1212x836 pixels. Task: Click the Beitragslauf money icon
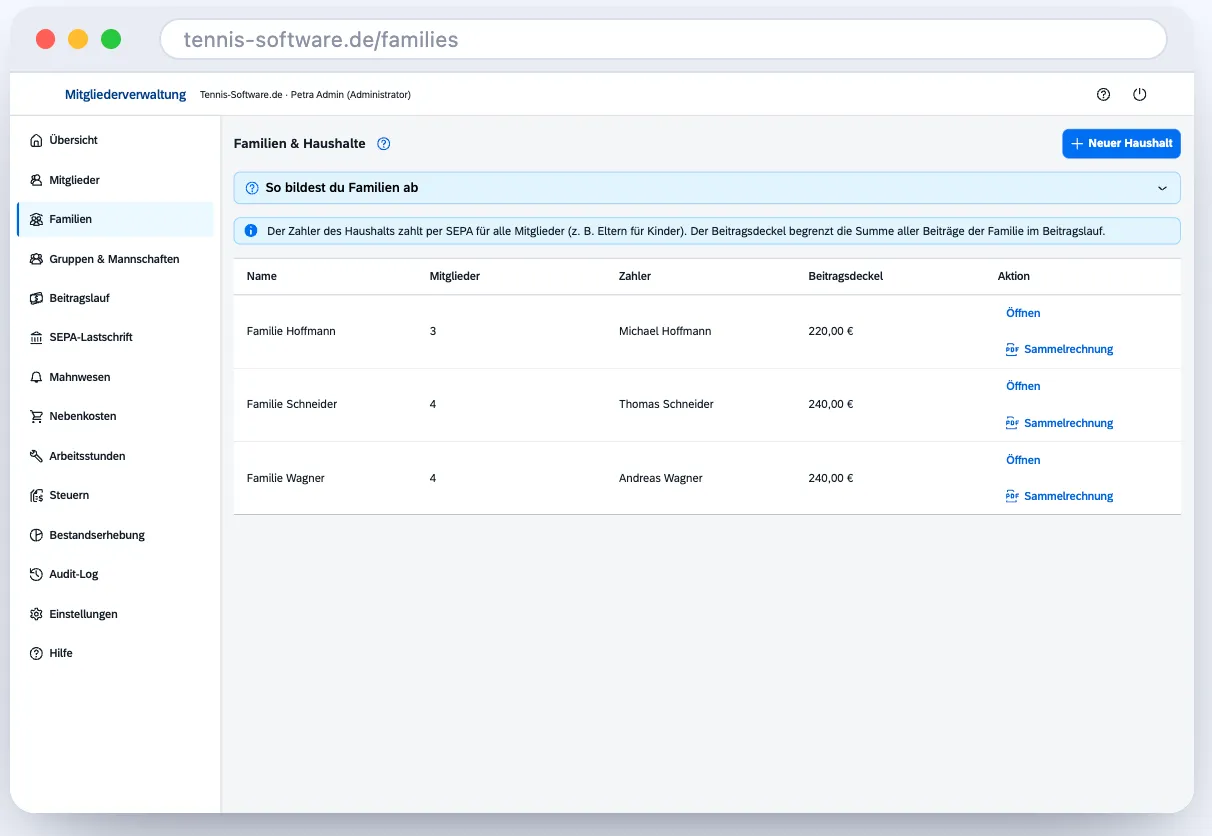click(36, 298)
